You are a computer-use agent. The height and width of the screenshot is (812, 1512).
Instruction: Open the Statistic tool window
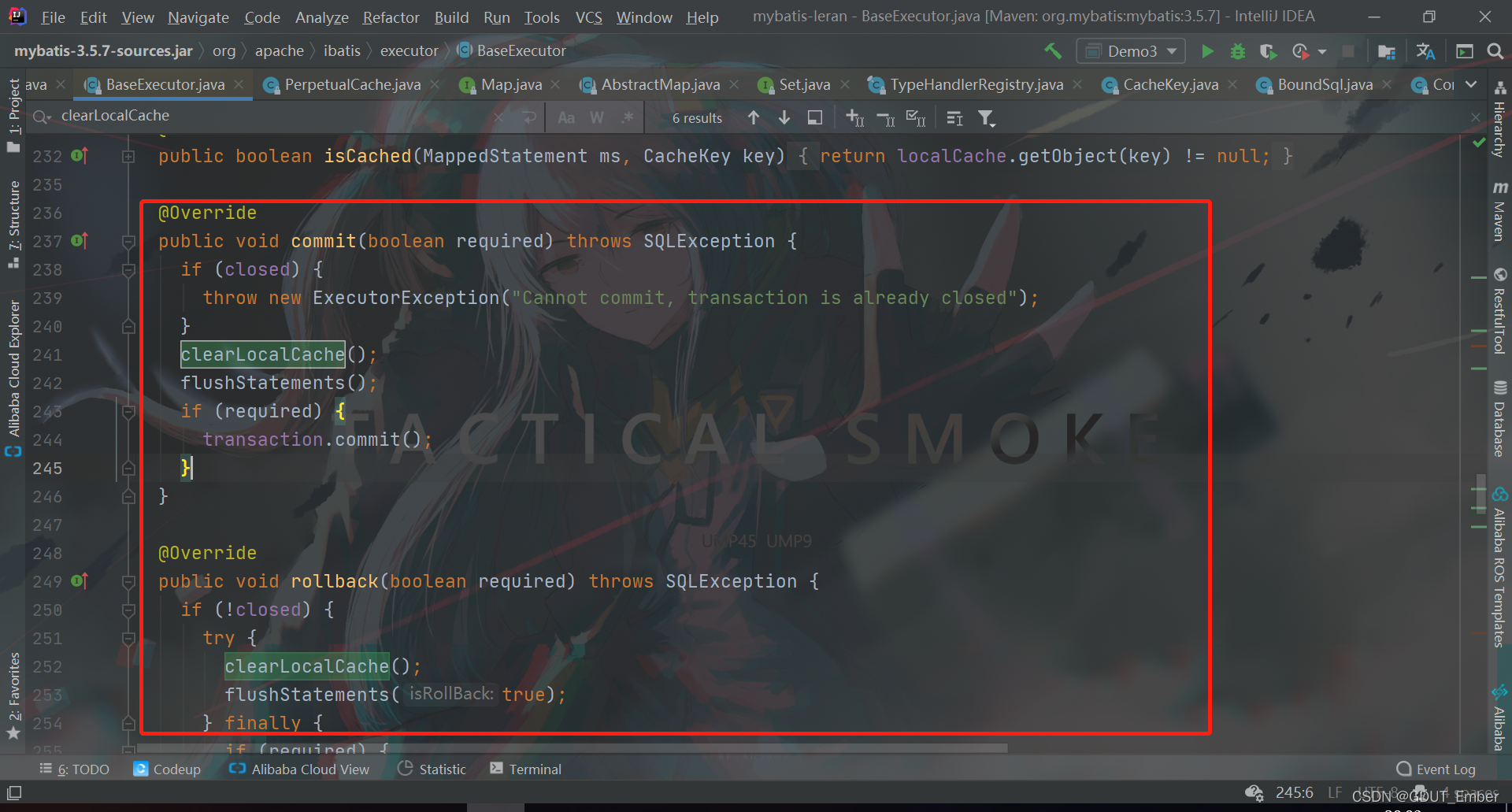(432, 769)
